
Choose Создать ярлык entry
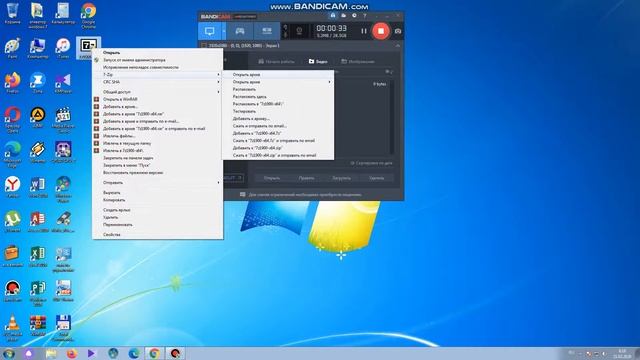158,210
